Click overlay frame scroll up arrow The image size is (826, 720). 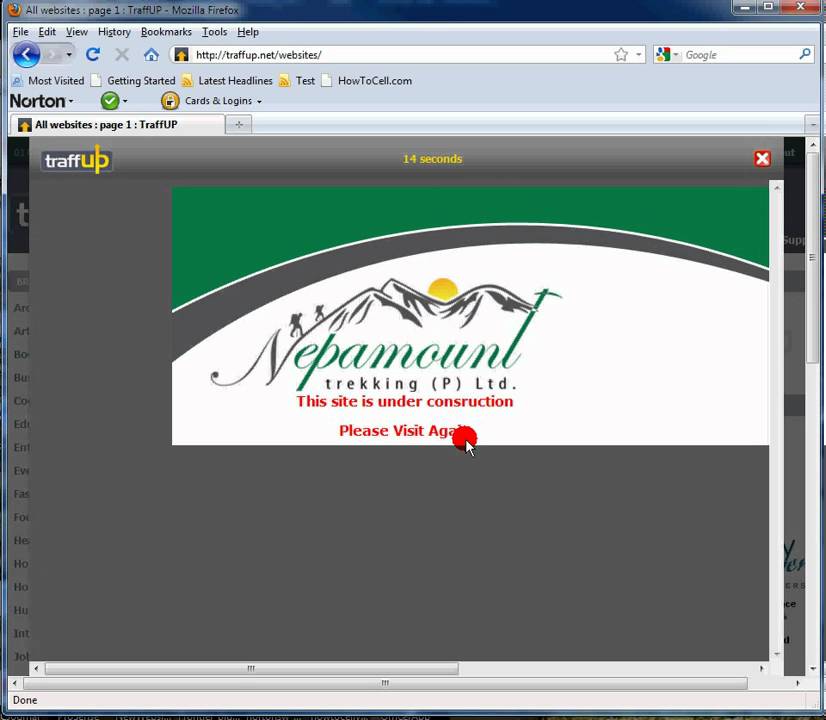click(776, 188)
